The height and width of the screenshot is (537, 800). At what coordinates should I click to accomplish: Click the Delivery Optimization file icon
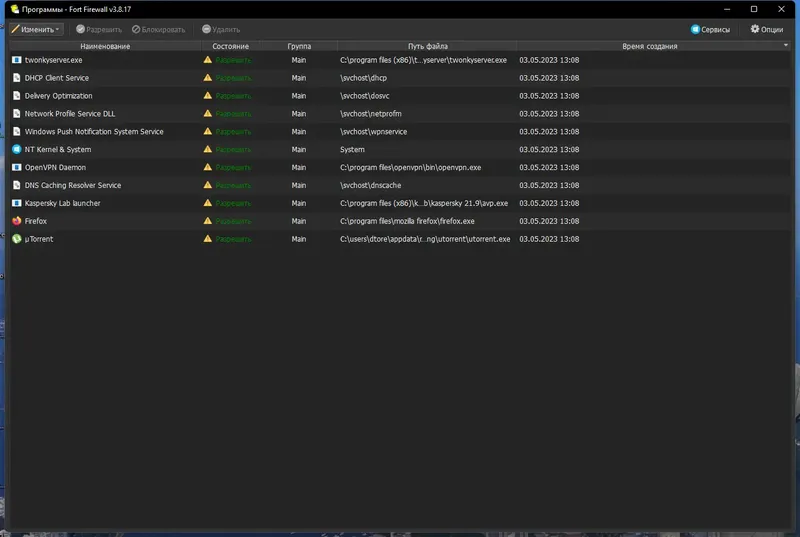tap(16, 96)
